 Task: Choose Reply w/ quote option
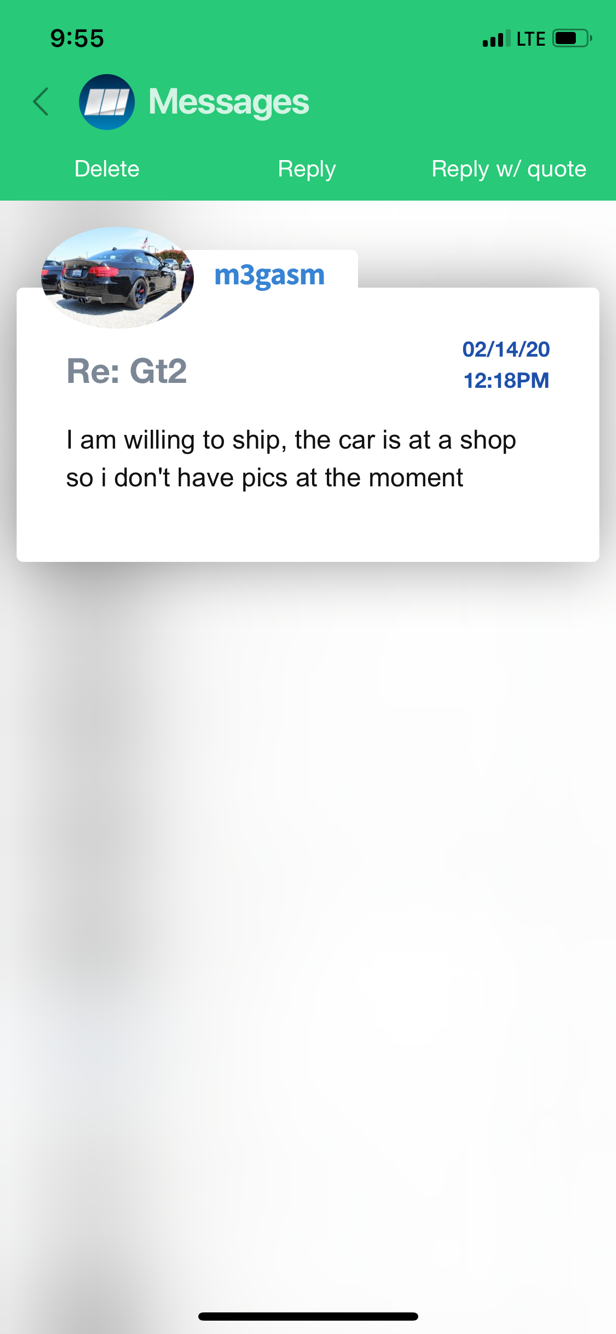[508, 169]
